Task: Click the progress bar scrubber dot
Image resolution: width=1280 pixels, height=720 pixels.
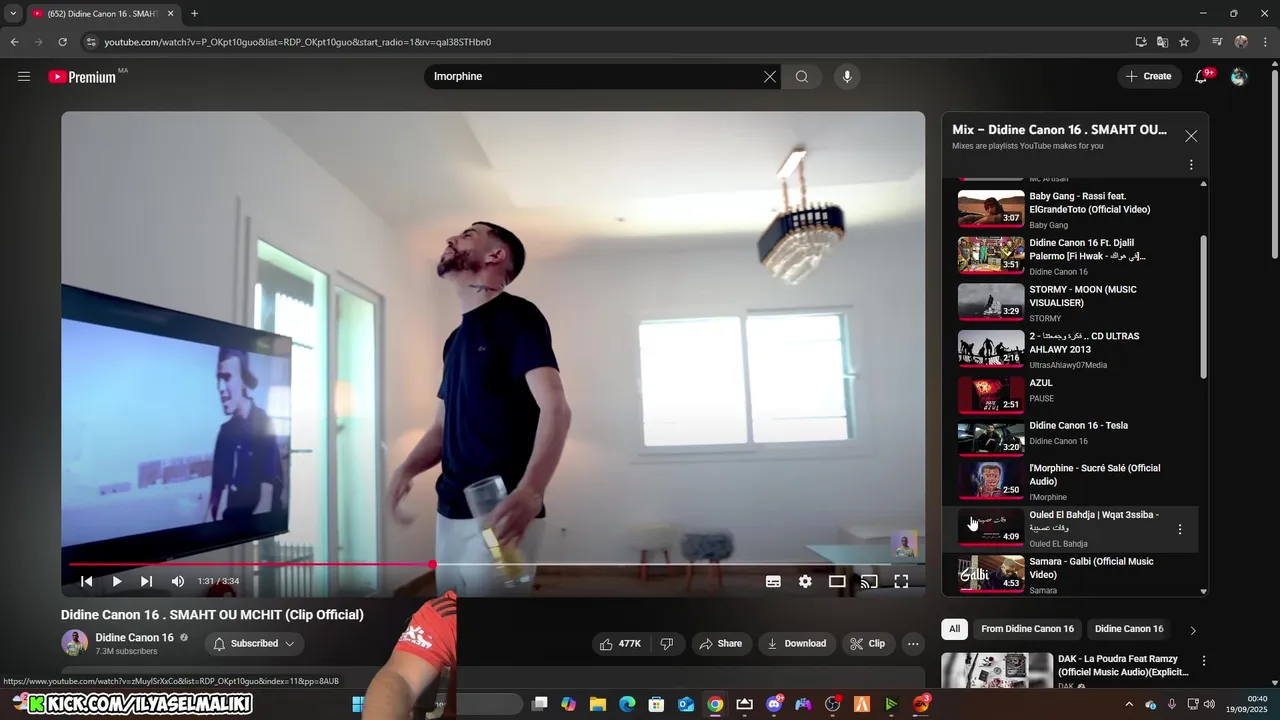Action: [432, 565]
